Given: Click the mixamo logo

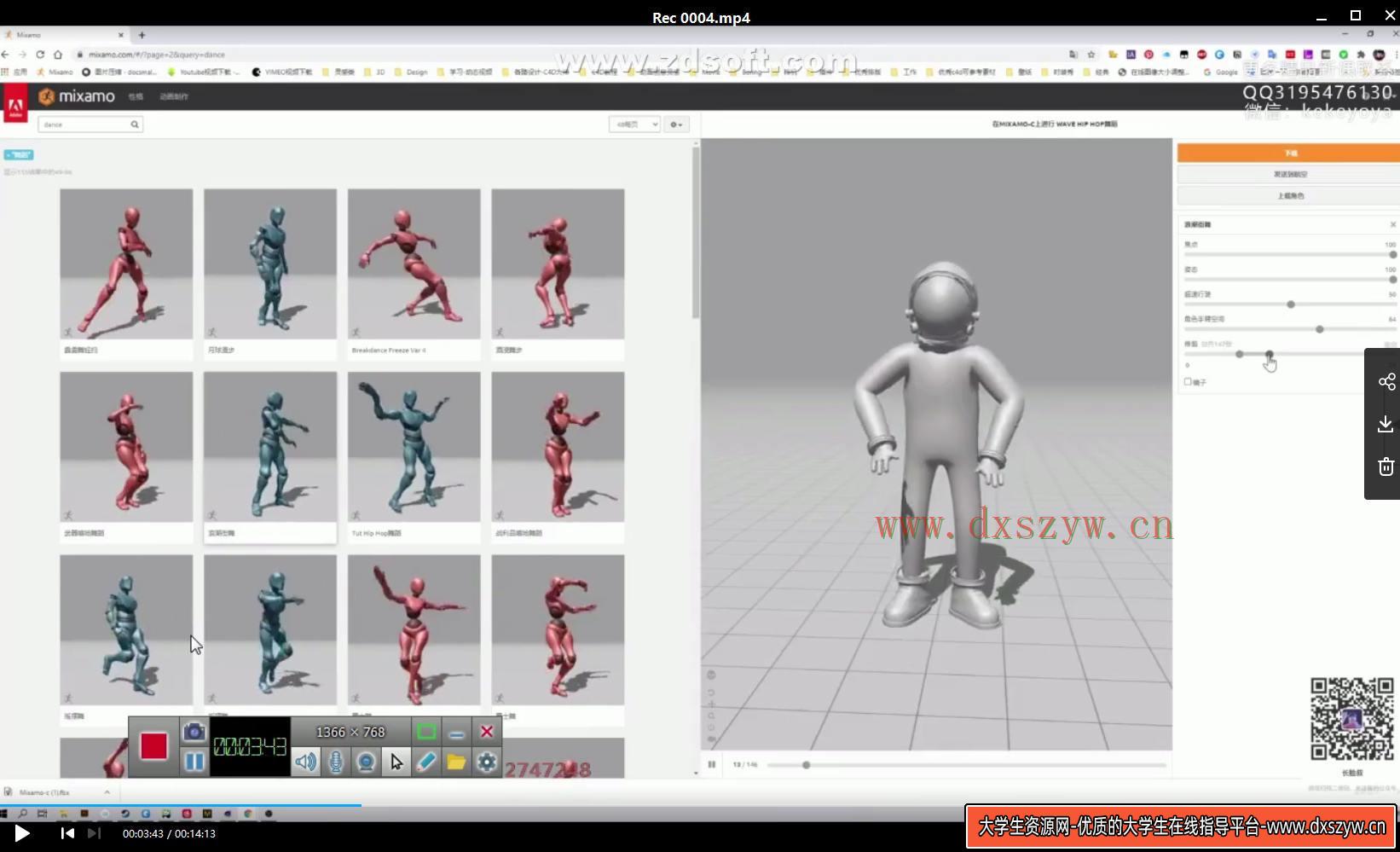Looking at the screenshot, I should [x=77, y=96].
